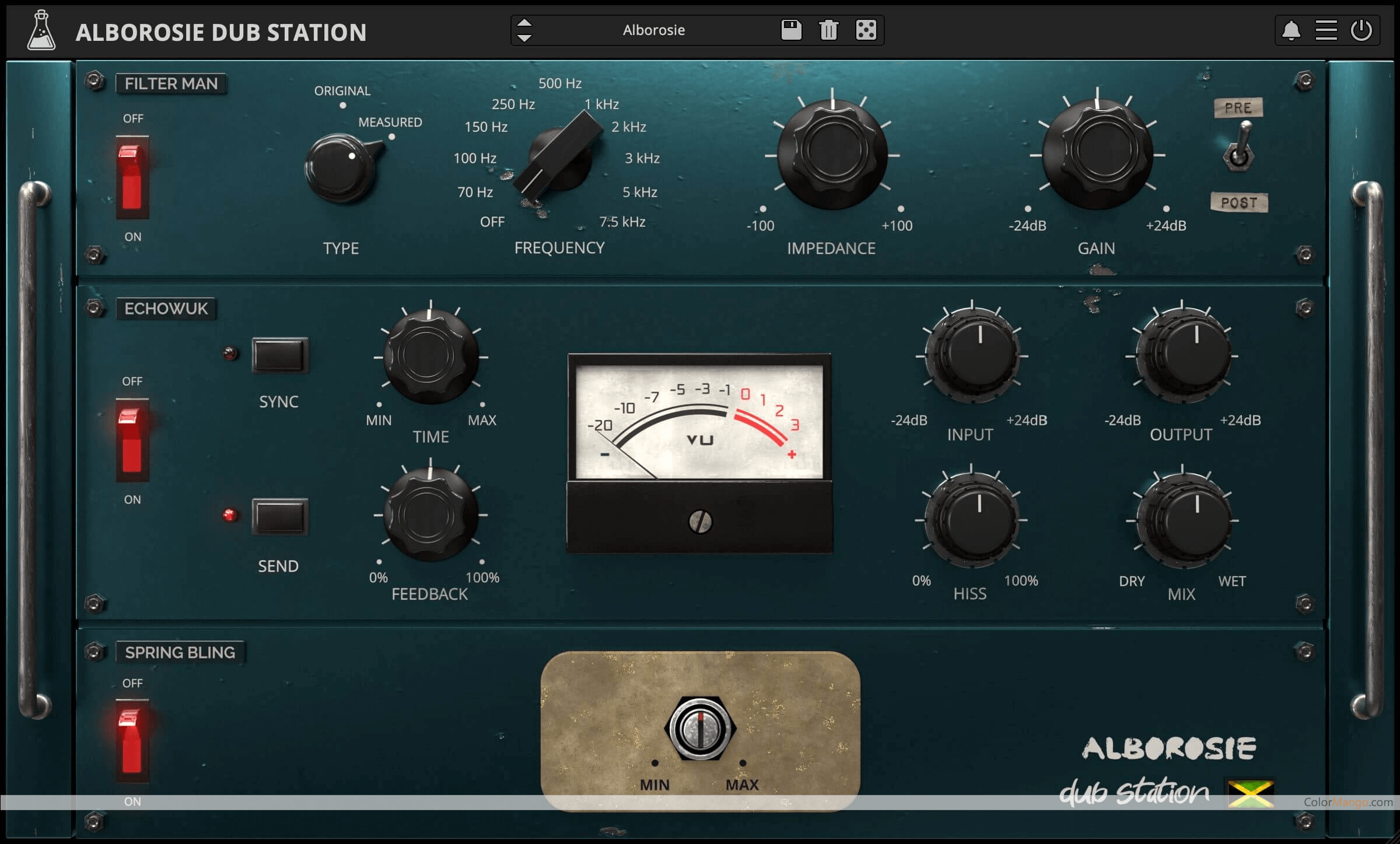1400x844 pixels.
Task: Open the hamburger menu icon
Action: click(x=1326, y=30)
